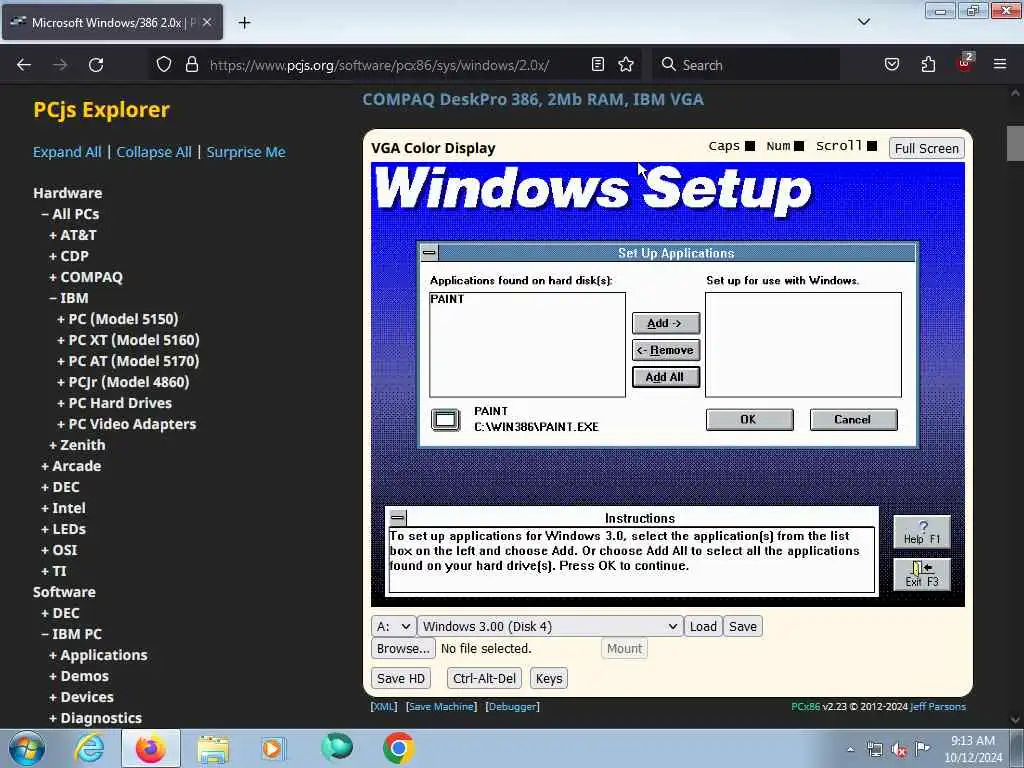This screenshot has width=1024, height=768.
Task: Bookmark this page with the star icon
Action: pyautogui.click(x=626, y=64)
